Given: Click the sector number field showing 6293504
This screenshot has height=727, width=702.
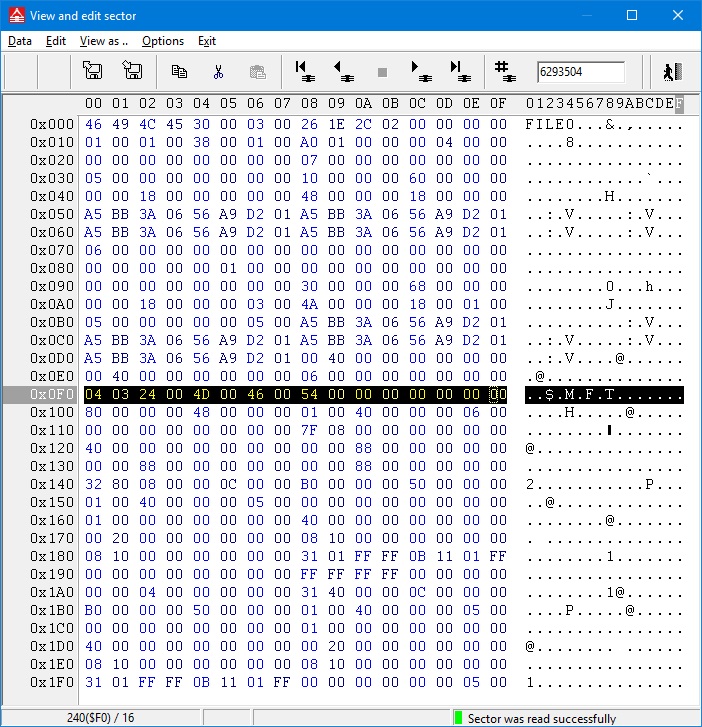Looking at the screenshot, I should click(x=580, y=72).
